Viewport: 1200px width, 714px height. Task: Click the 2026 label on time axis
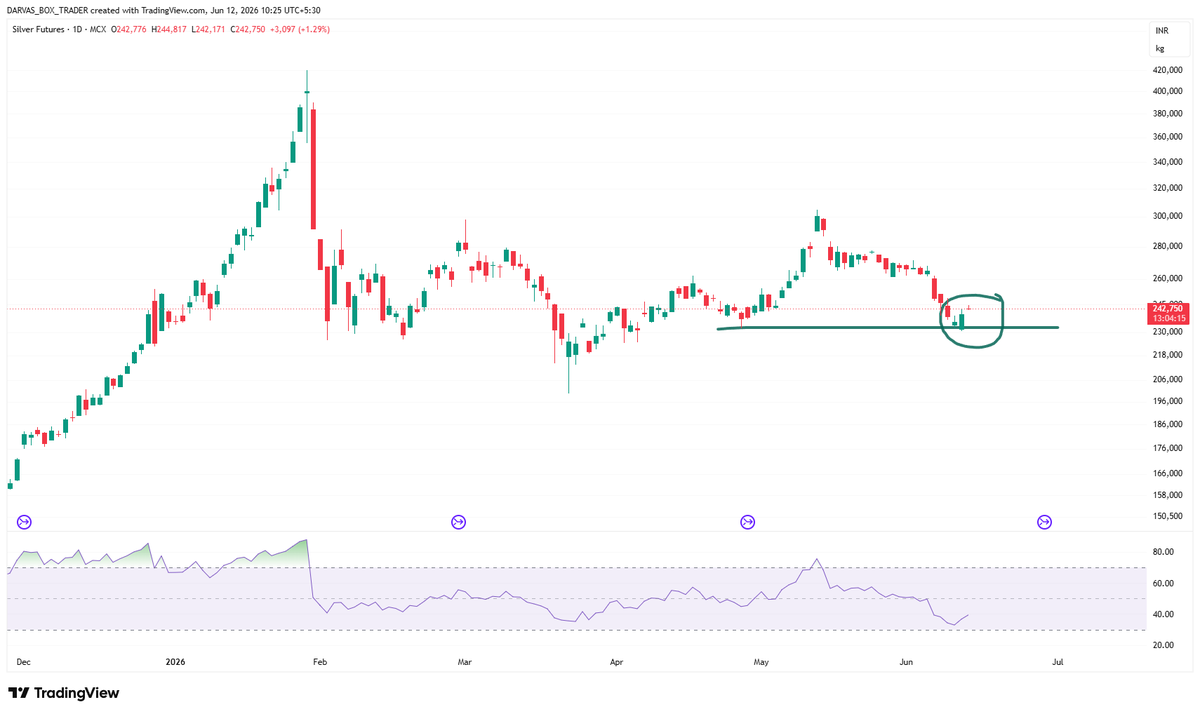point(176,662)
